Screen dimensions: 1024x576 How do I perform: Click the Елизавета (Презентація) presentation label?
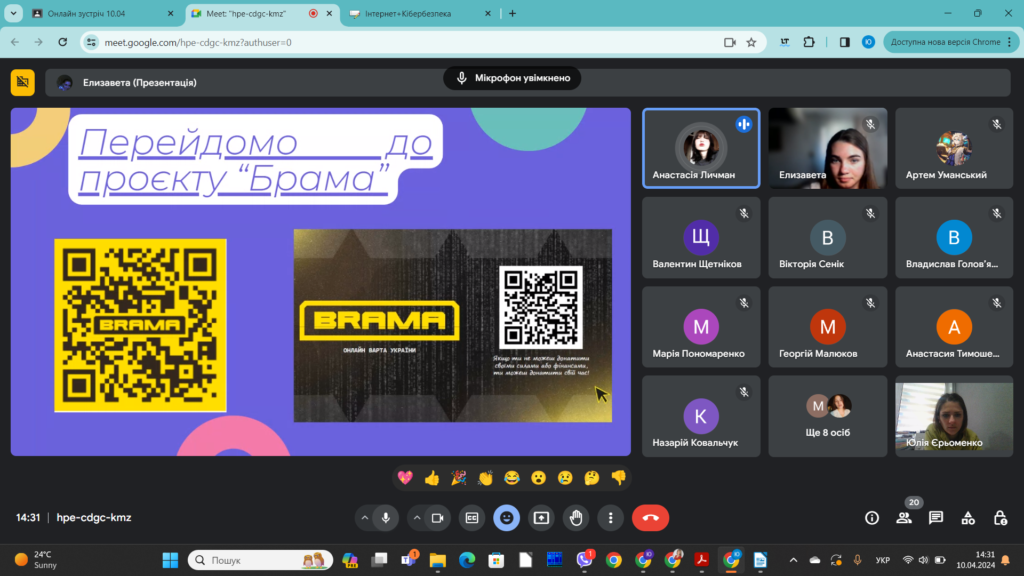coord(139,83)
